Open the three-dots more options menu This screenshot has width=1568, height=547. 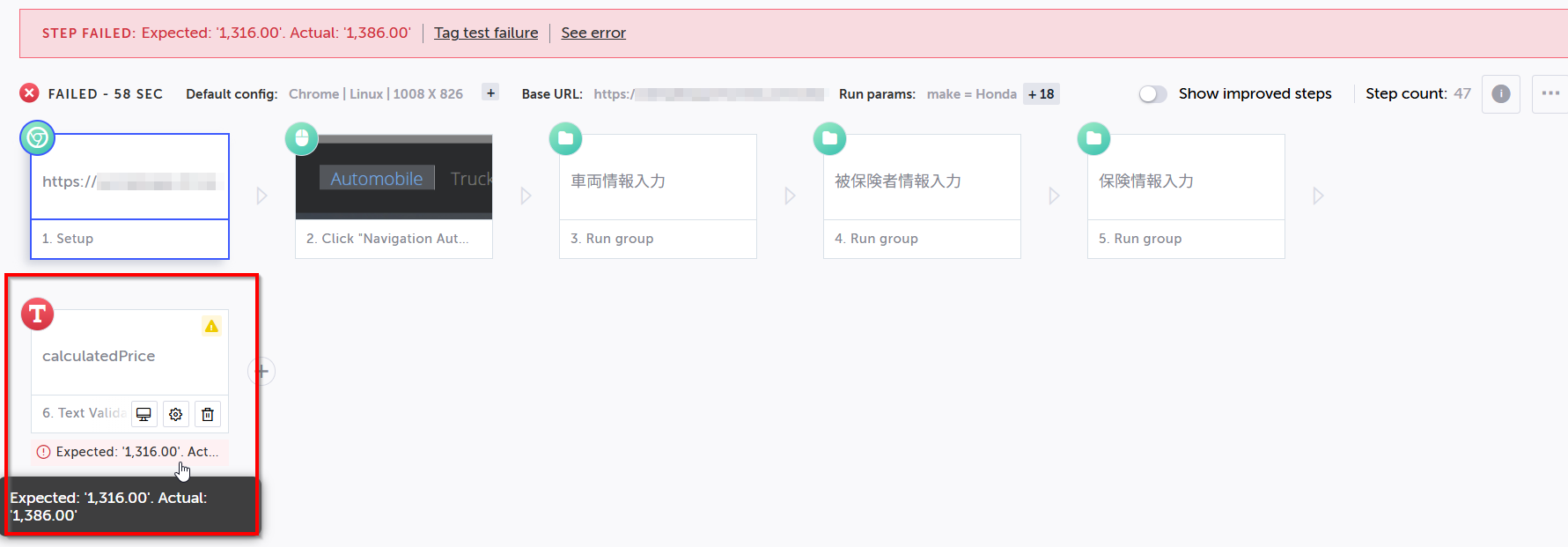pos(1550,93)
